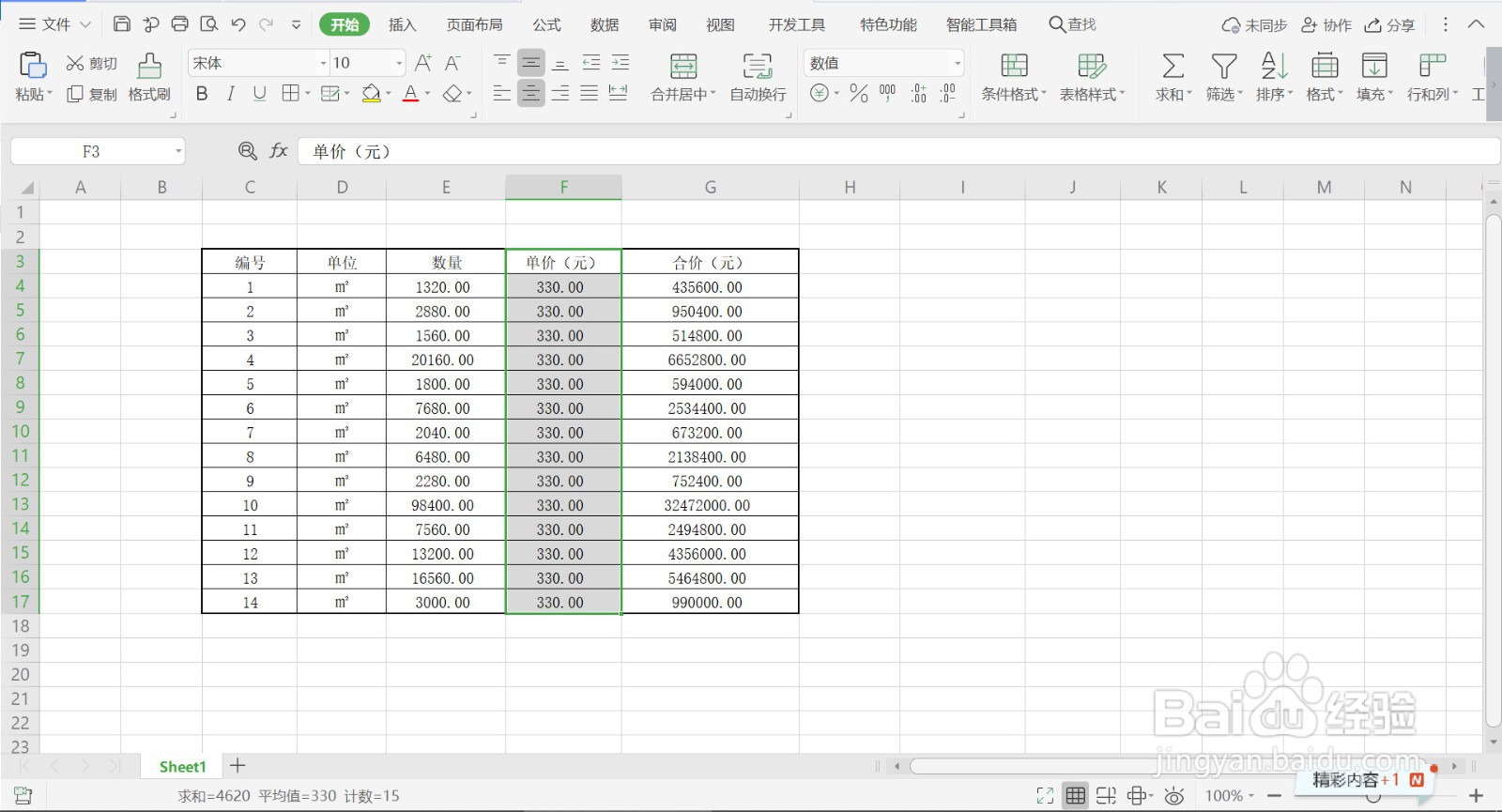Toggle Italic formatting

click(x=231, y=93)
